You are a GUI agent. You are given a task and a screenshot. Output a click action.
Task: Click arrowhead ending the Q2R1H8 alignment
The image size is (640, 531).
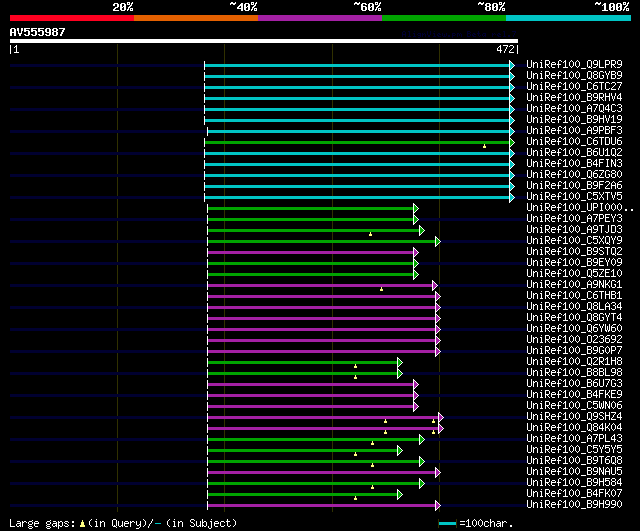400,362
